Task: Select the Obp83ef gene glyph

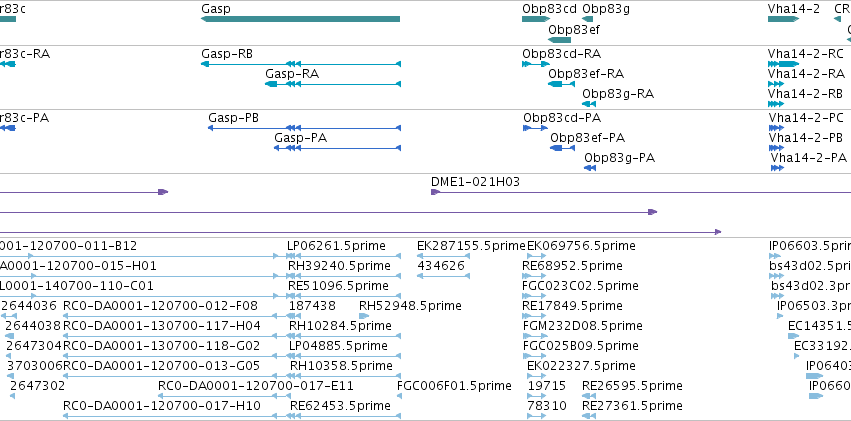Action: (x=560, y=40)
